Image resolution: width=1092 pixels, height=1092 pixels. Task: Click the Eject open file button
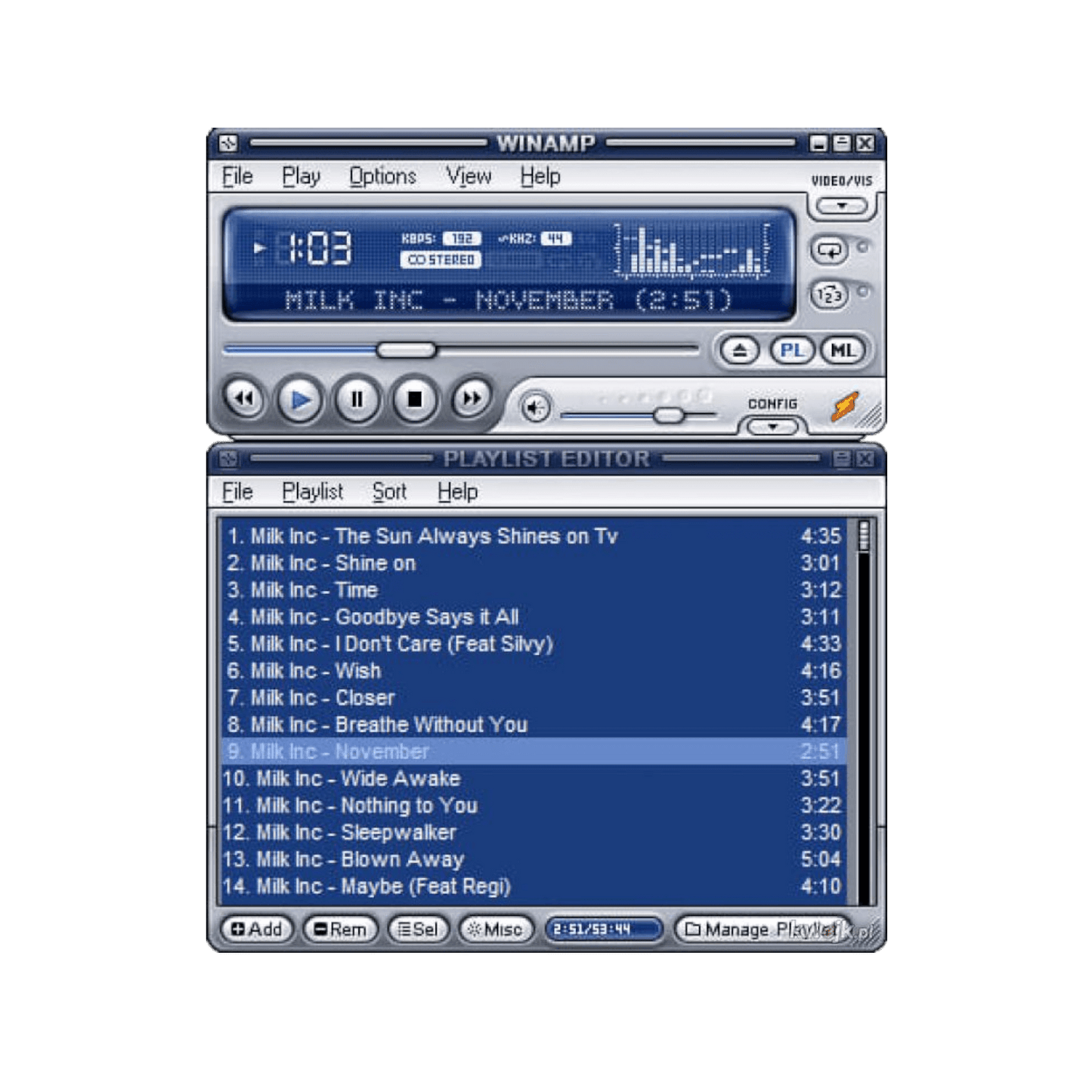739,351
